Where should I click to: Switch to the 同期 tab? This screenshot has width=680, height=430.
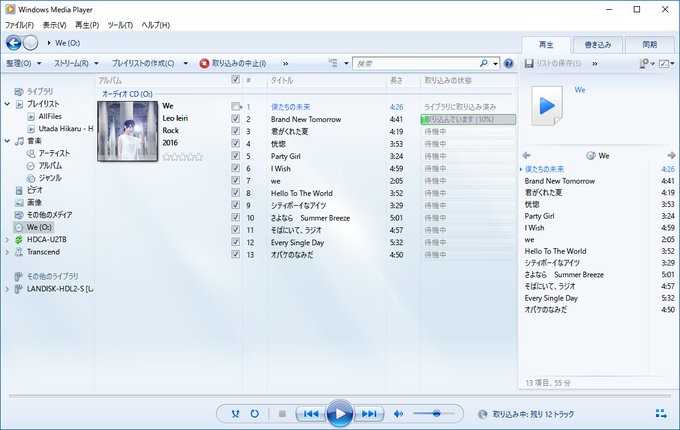coord(649,45)
